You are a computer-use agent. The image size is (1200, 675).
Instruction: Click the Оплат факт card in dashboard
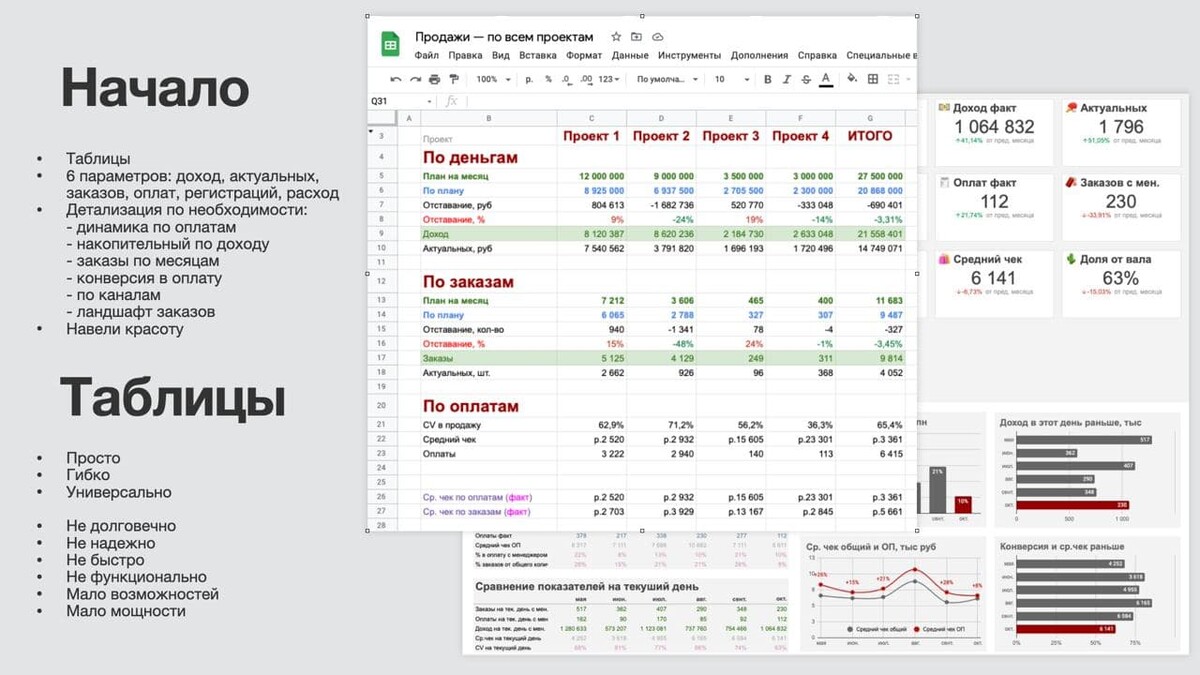click(x=993, y=207)
